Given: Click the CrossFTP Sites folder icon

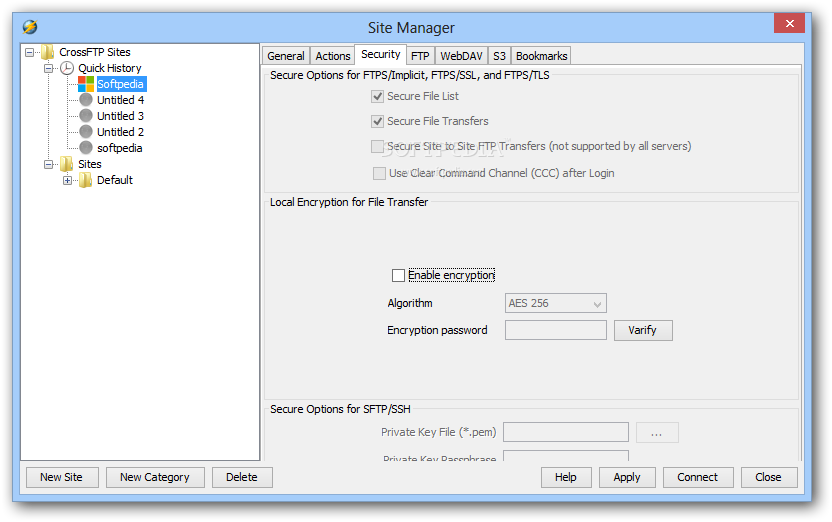Looking at the screenshot, I should 48,52.
